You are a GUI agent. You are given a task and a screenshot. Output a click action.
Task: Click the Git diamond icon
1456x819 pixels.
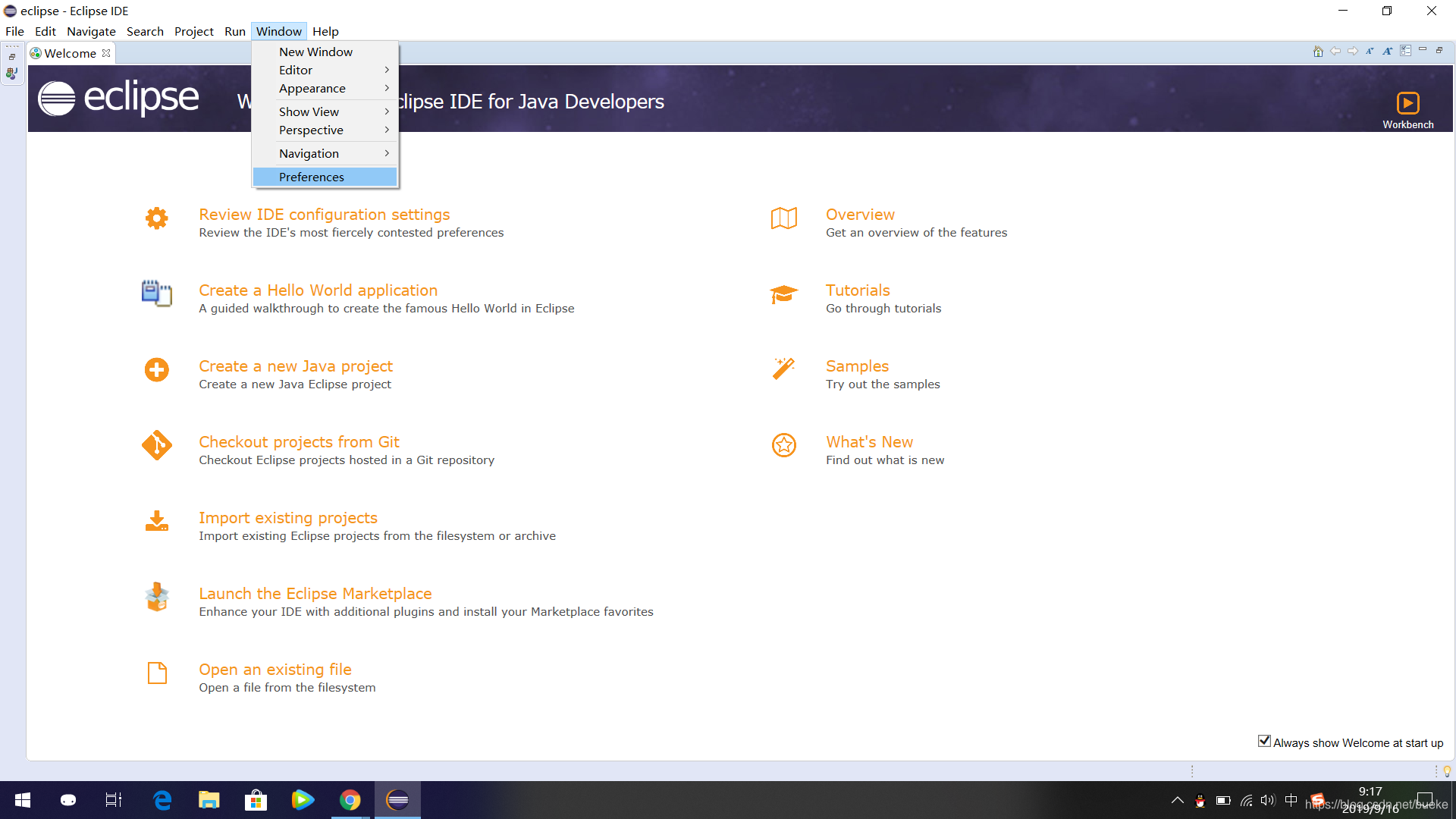pos(157,446)
